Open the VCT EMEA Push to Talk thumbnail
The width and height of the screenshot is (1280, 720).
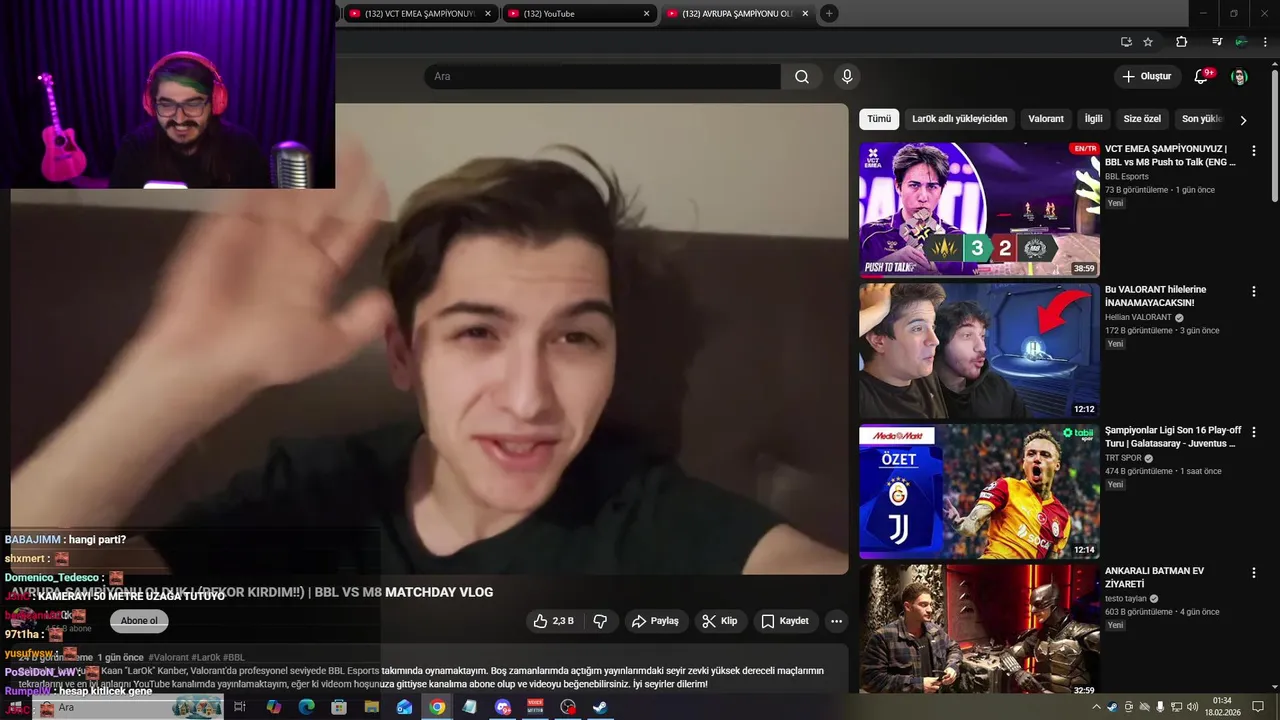[x=979, y=209]
